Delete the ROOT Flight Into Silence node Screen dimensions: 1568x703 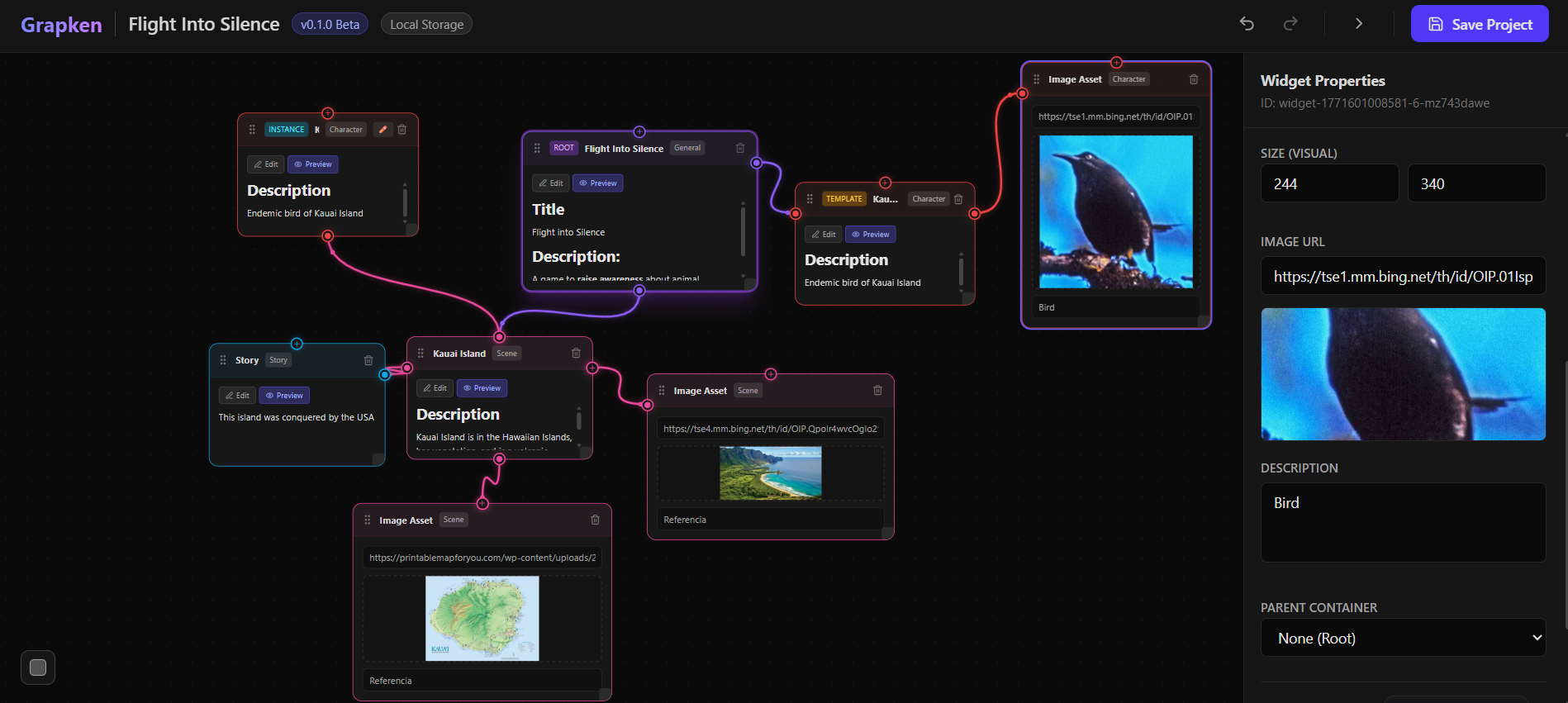[x=740, y=148]
